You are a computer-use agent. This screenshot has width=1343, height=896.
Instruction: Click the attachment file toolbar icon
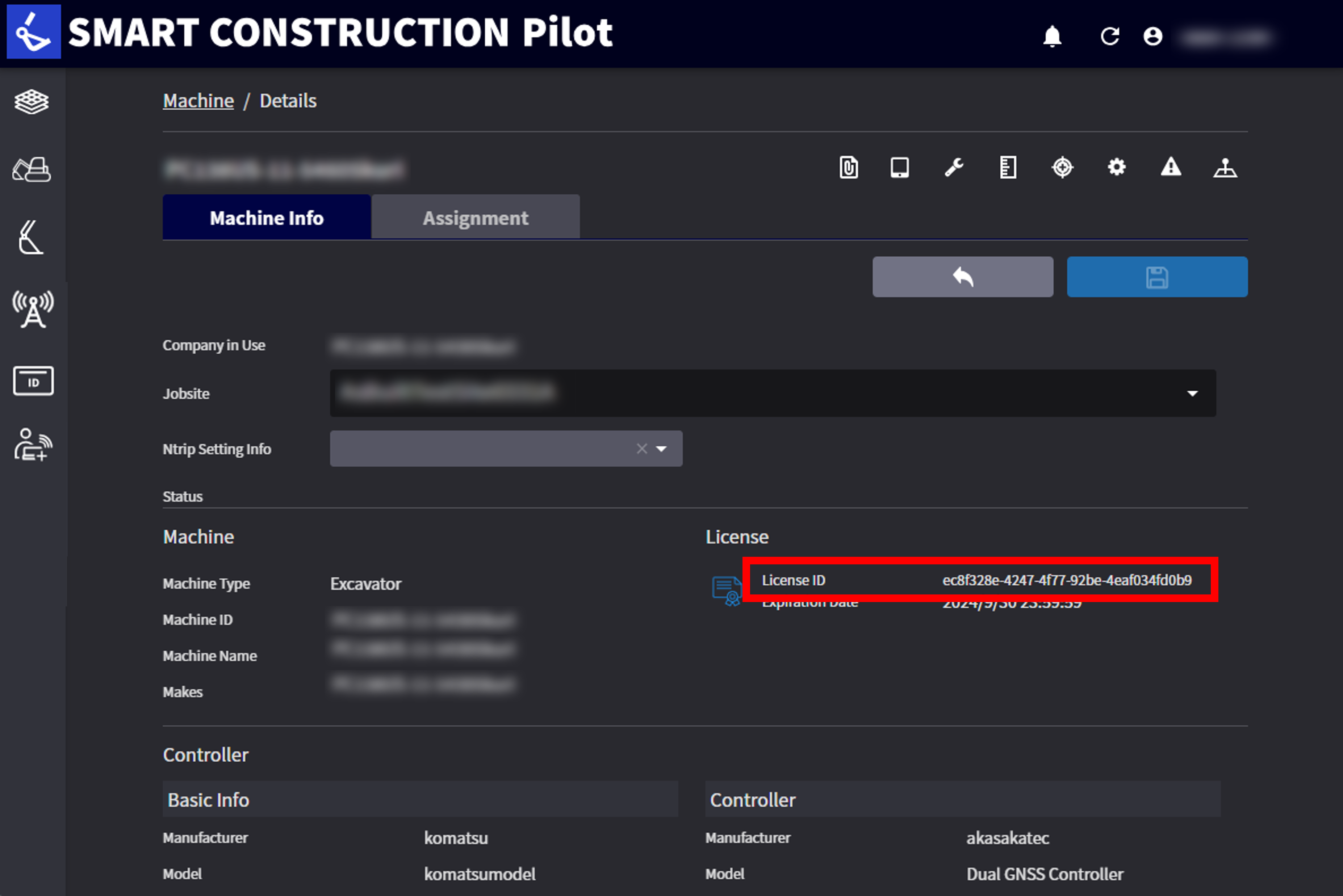tap(849, 167)
